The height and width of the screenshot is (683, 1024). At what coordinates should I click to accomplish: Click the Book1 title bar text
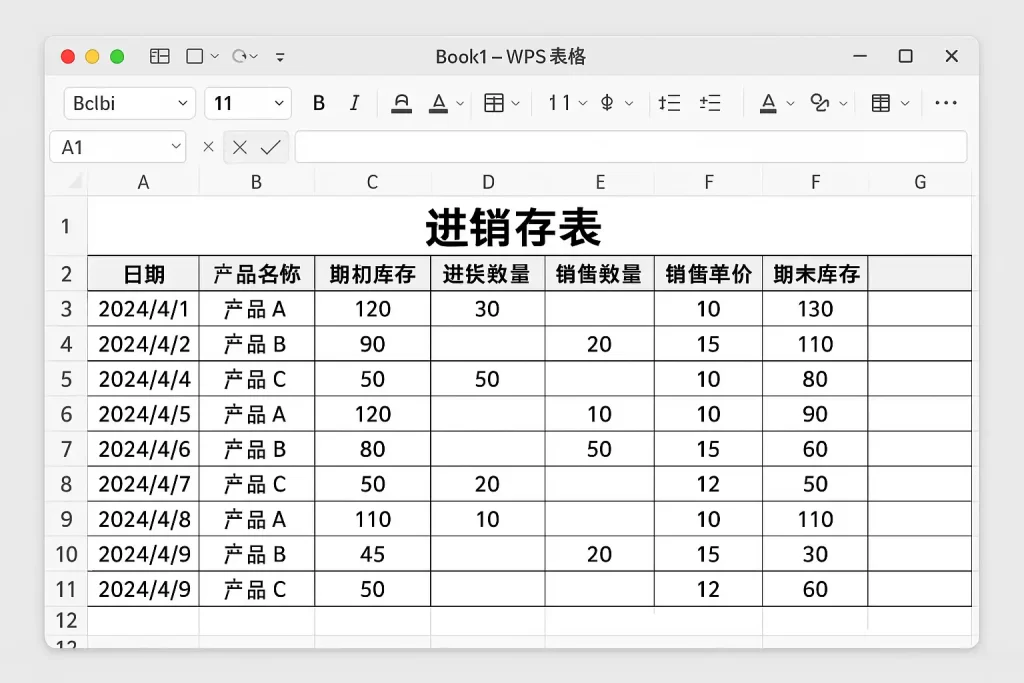tap(512, 57)
